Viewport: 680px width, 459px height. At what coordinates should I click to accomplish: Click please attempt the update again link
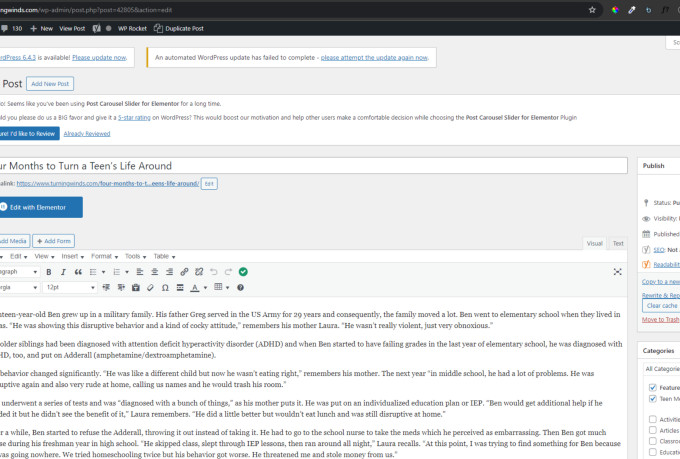coord(374,57)
